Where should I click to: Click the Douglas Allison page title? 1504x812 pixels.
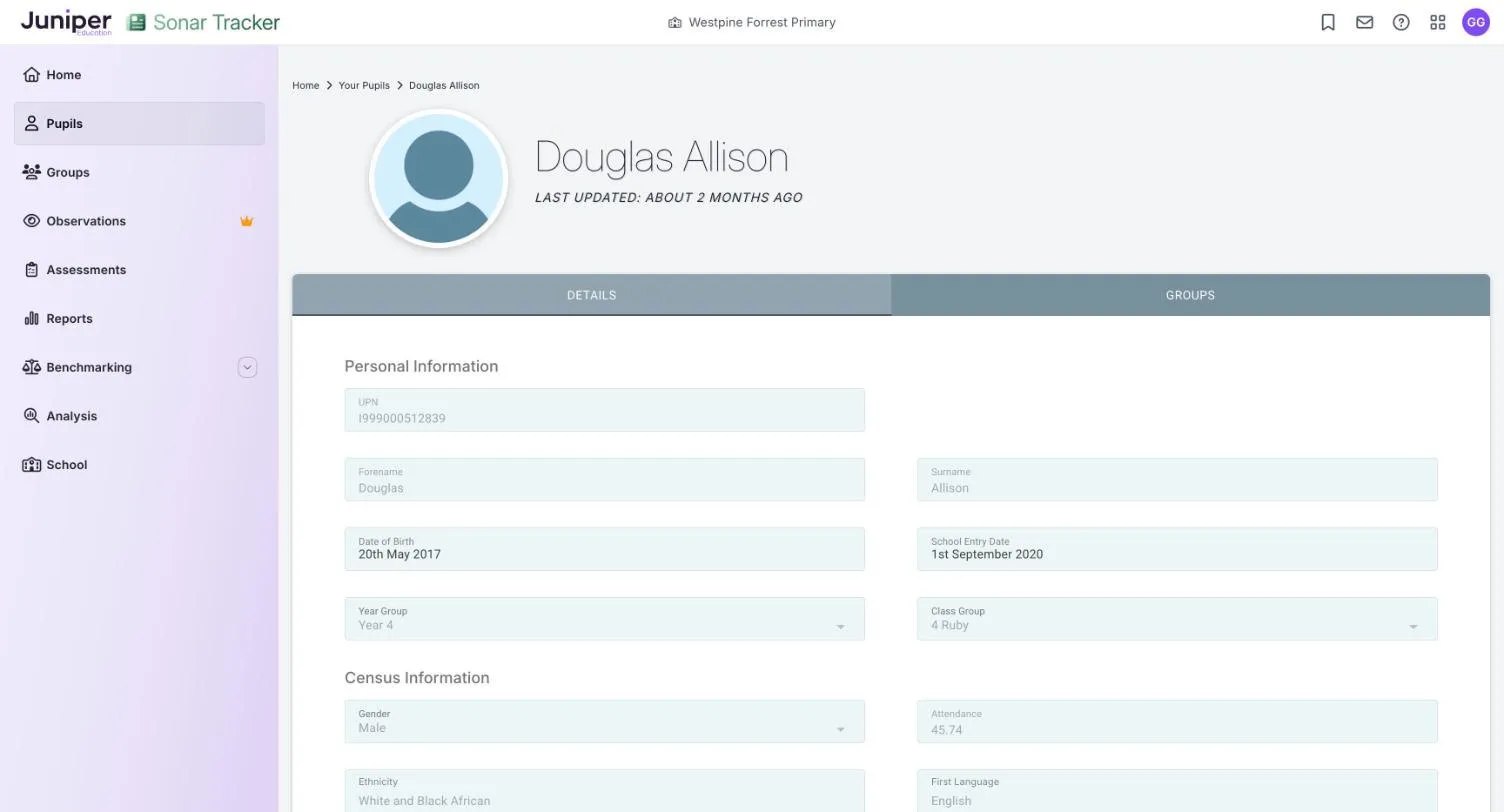662,157
